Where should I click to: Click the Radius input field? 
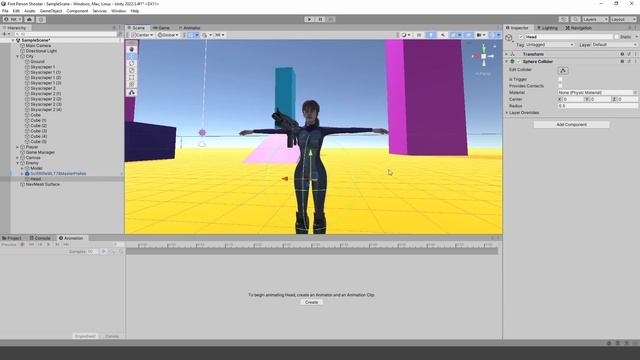[598, 106]
